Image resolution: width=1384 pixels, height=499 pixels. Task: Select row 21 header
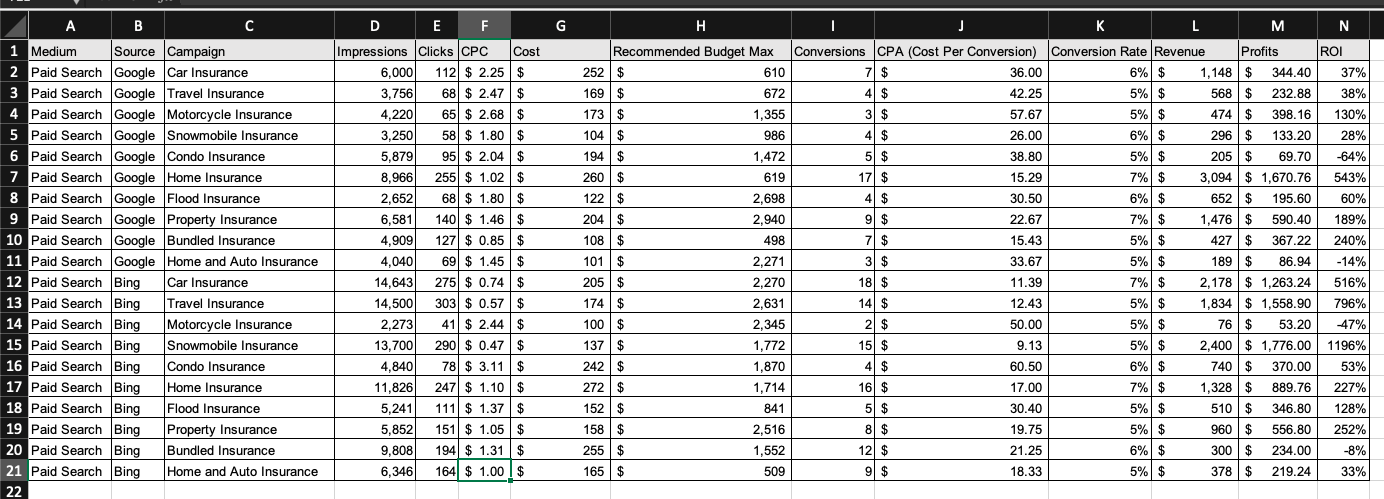14,471
